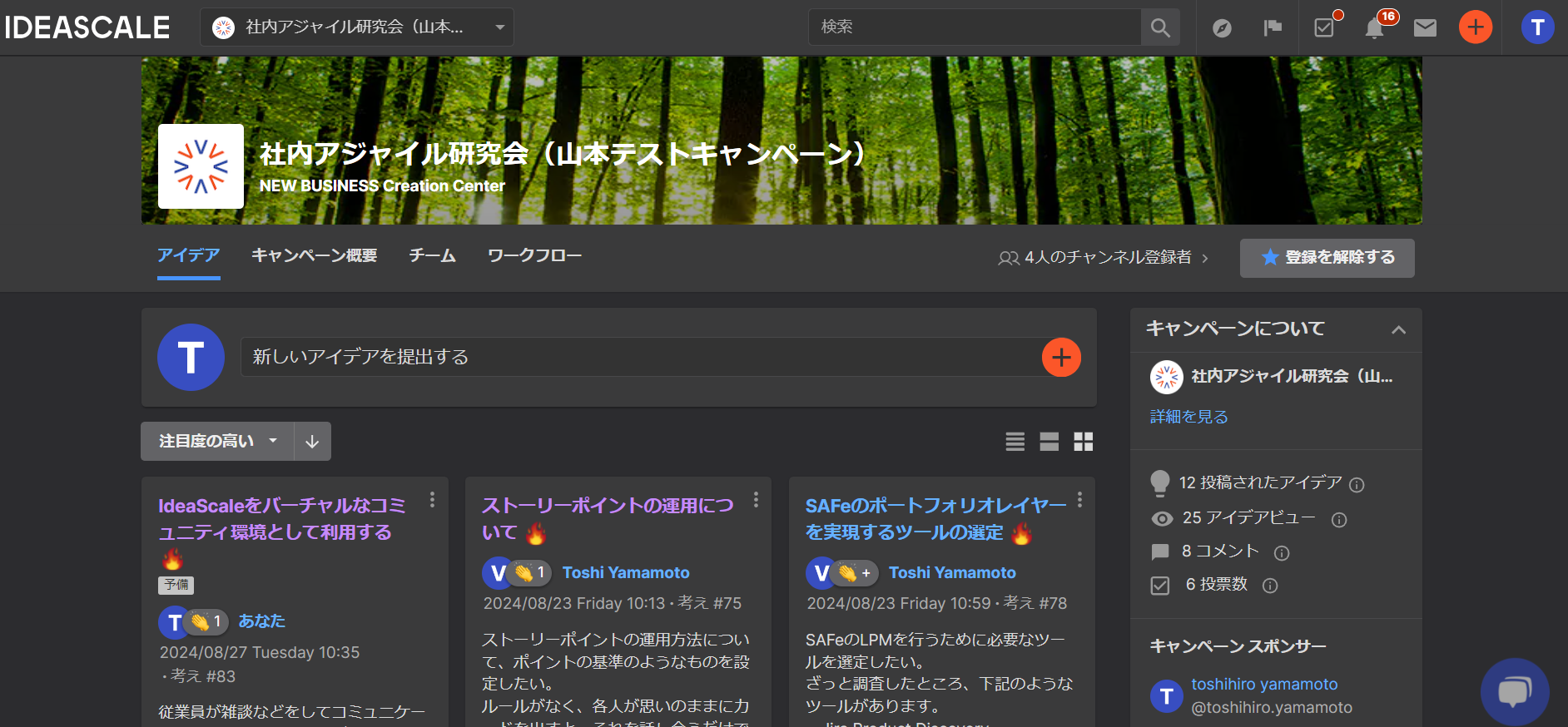
Task: Collapse the キャンペーンについて panel
Action: point(1398,329)
